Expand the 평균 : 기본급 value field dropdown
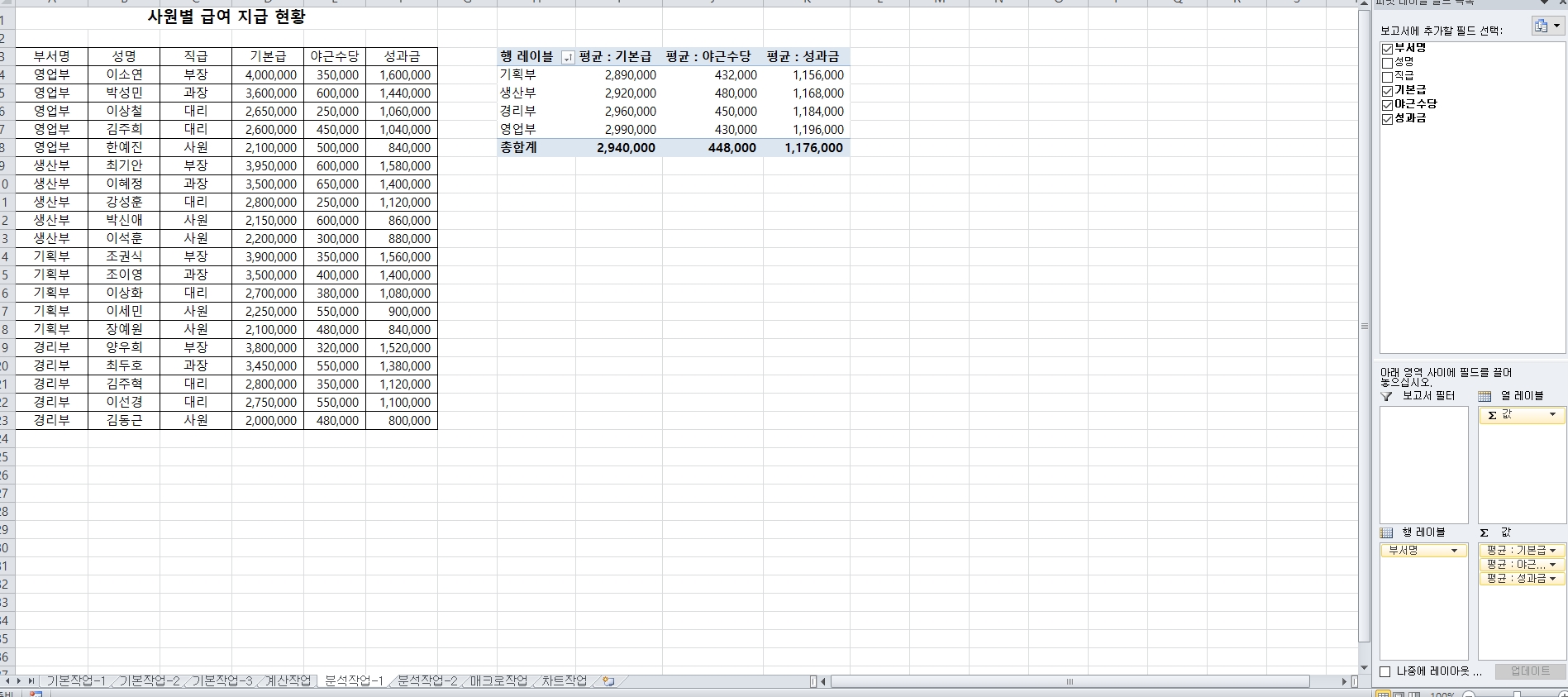 (1552, 551)
